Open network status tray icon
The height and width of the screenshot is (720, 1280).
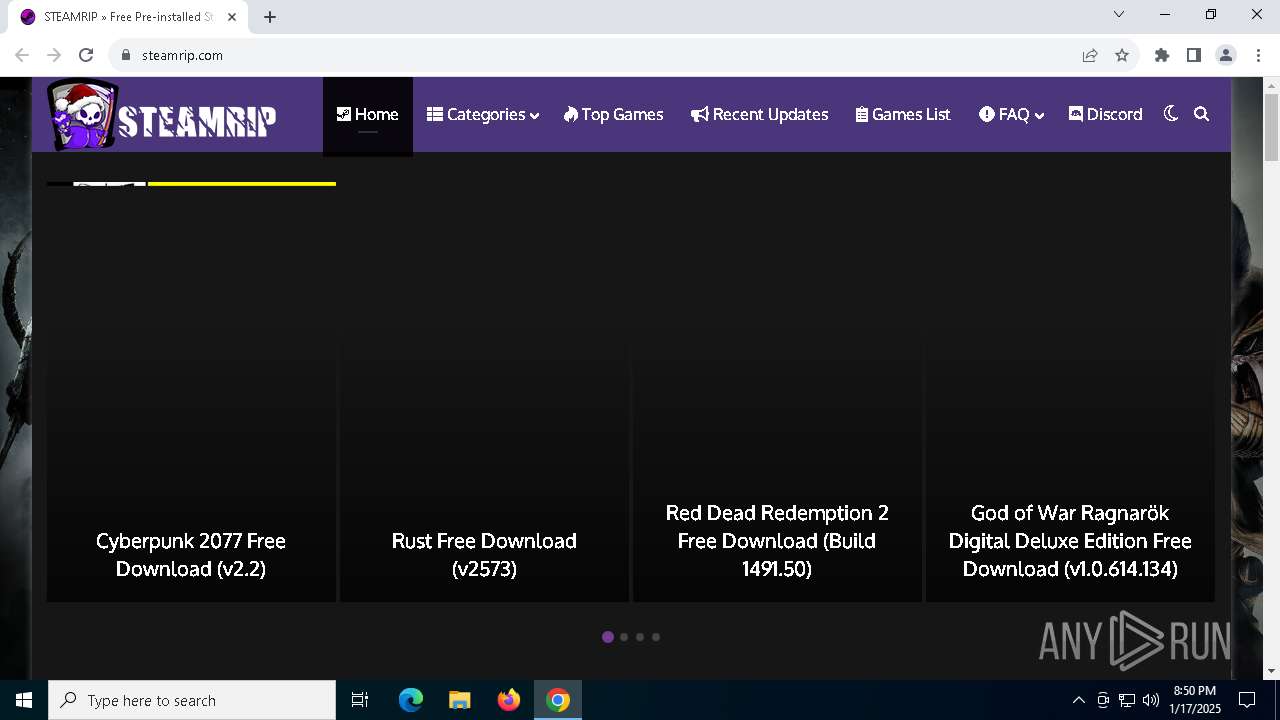1127,700
